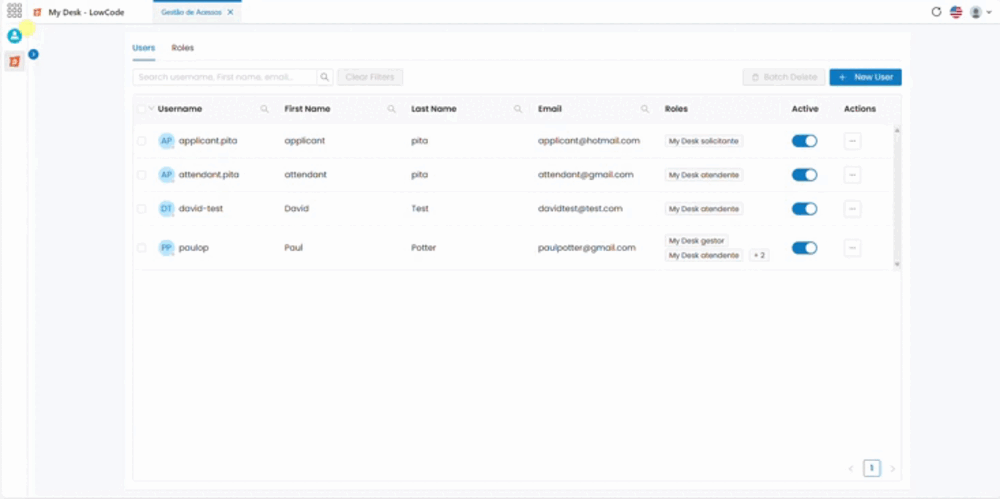This screenshot has height=499, width=1000.
Task: Select the orange My Desk sidebar icon
Action: 14,61
